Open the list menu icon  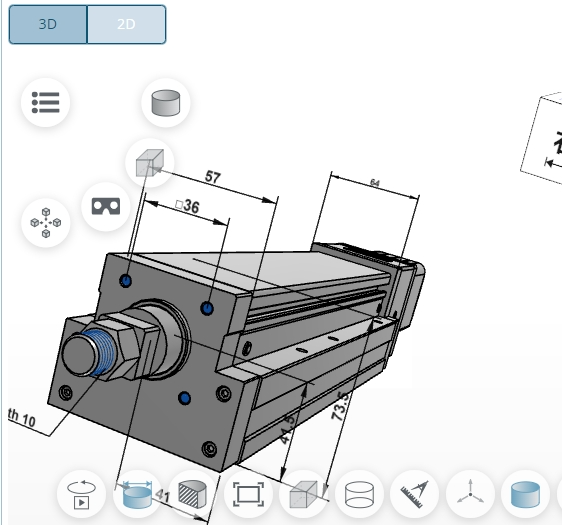coord(46,102)
